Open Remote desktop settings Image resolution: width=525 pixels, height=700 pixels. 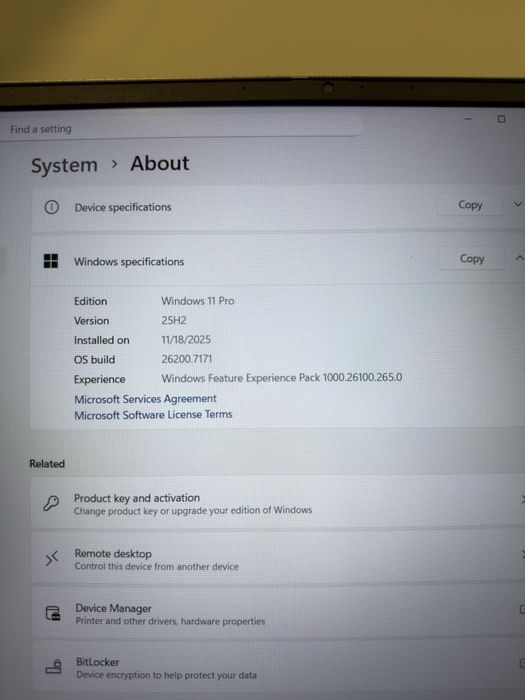coord(278,558)
